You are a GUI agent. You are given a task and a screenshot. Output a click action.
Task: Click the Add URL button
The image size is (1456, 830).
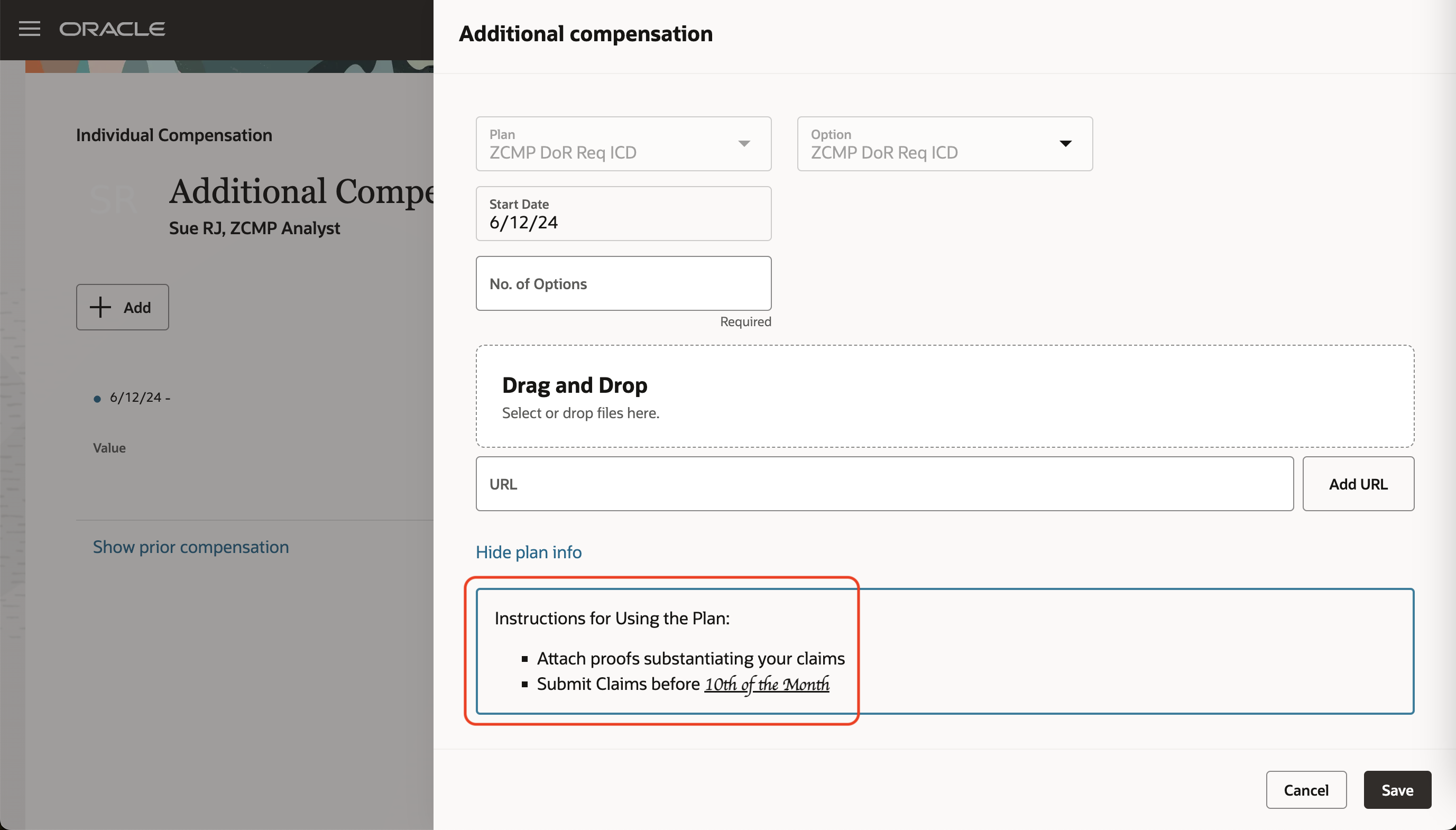(x=1358, y=484)
